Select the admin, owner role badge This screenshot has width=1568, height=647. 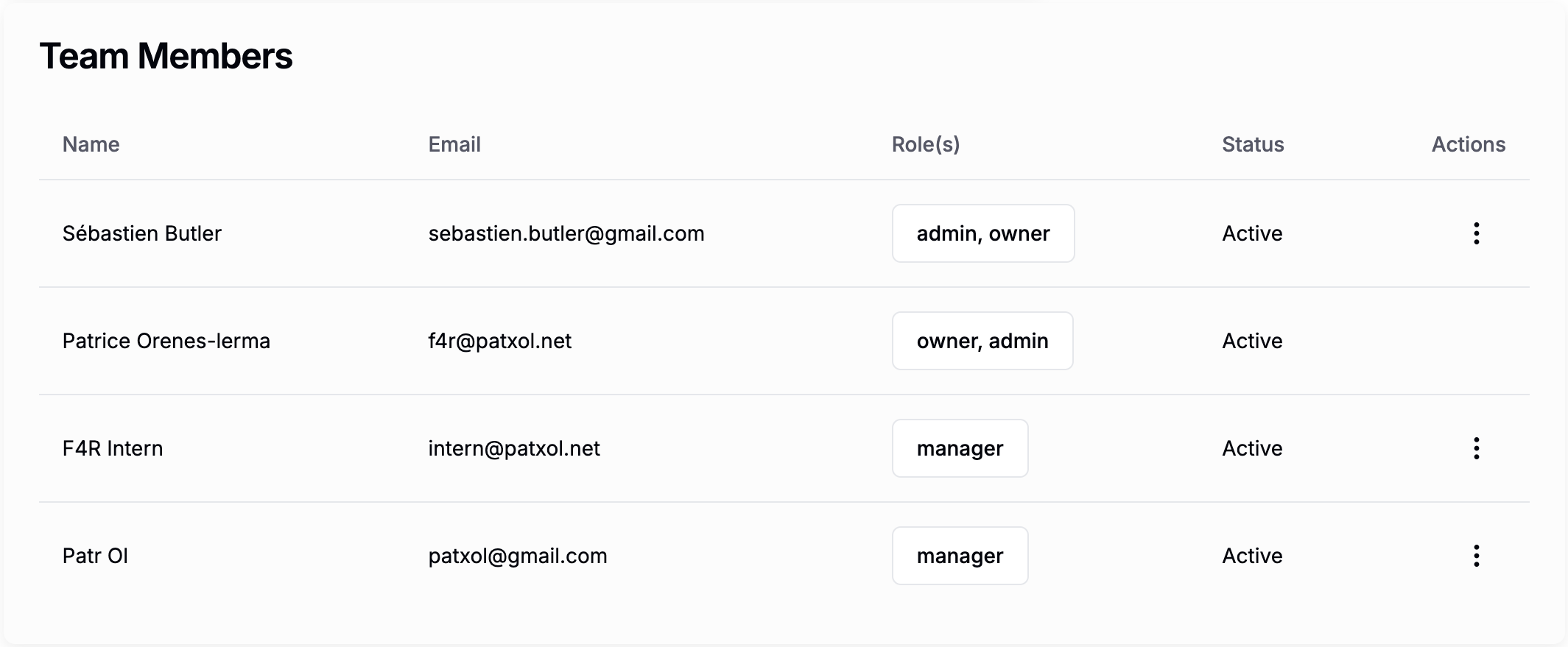click(x=983, y=233)
